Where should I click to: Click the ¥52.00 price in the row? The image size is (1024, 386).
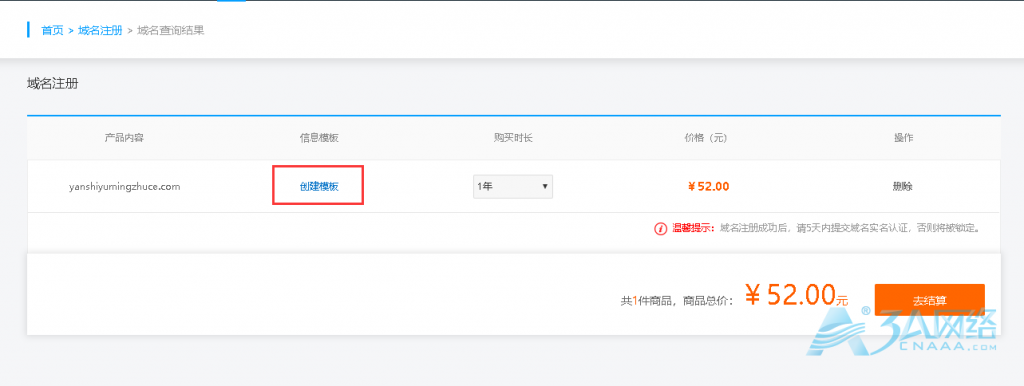(708, 187)
